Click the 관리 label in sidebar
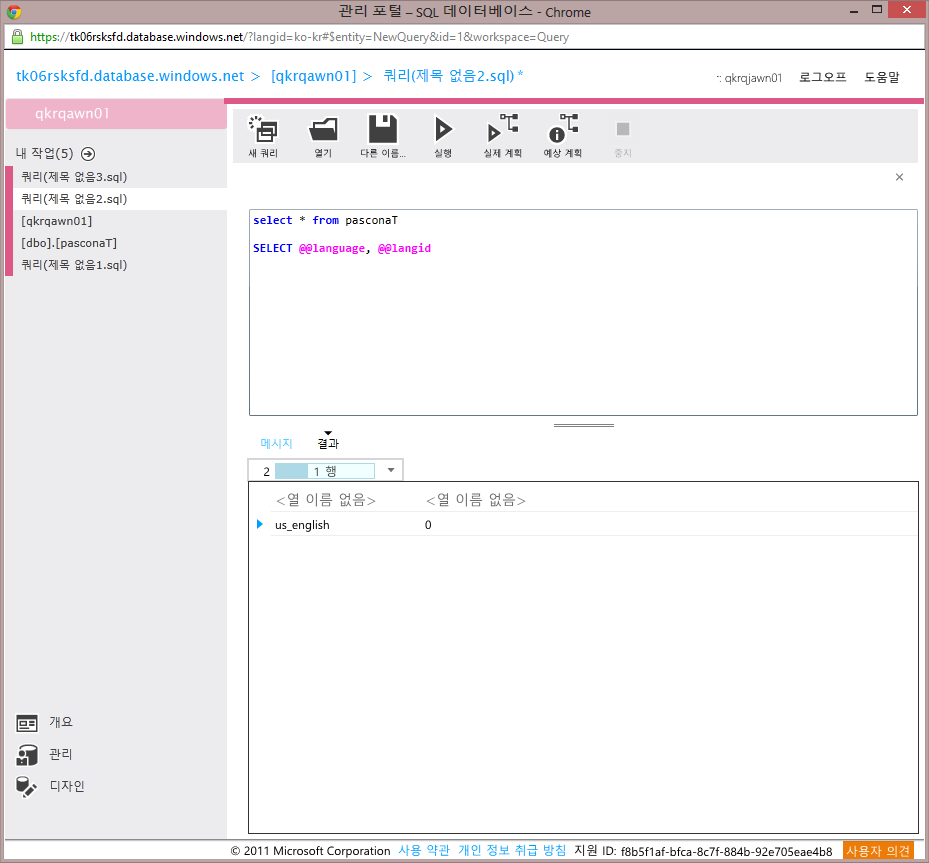This screenshot has width=929, height=863. pos(60,754)
